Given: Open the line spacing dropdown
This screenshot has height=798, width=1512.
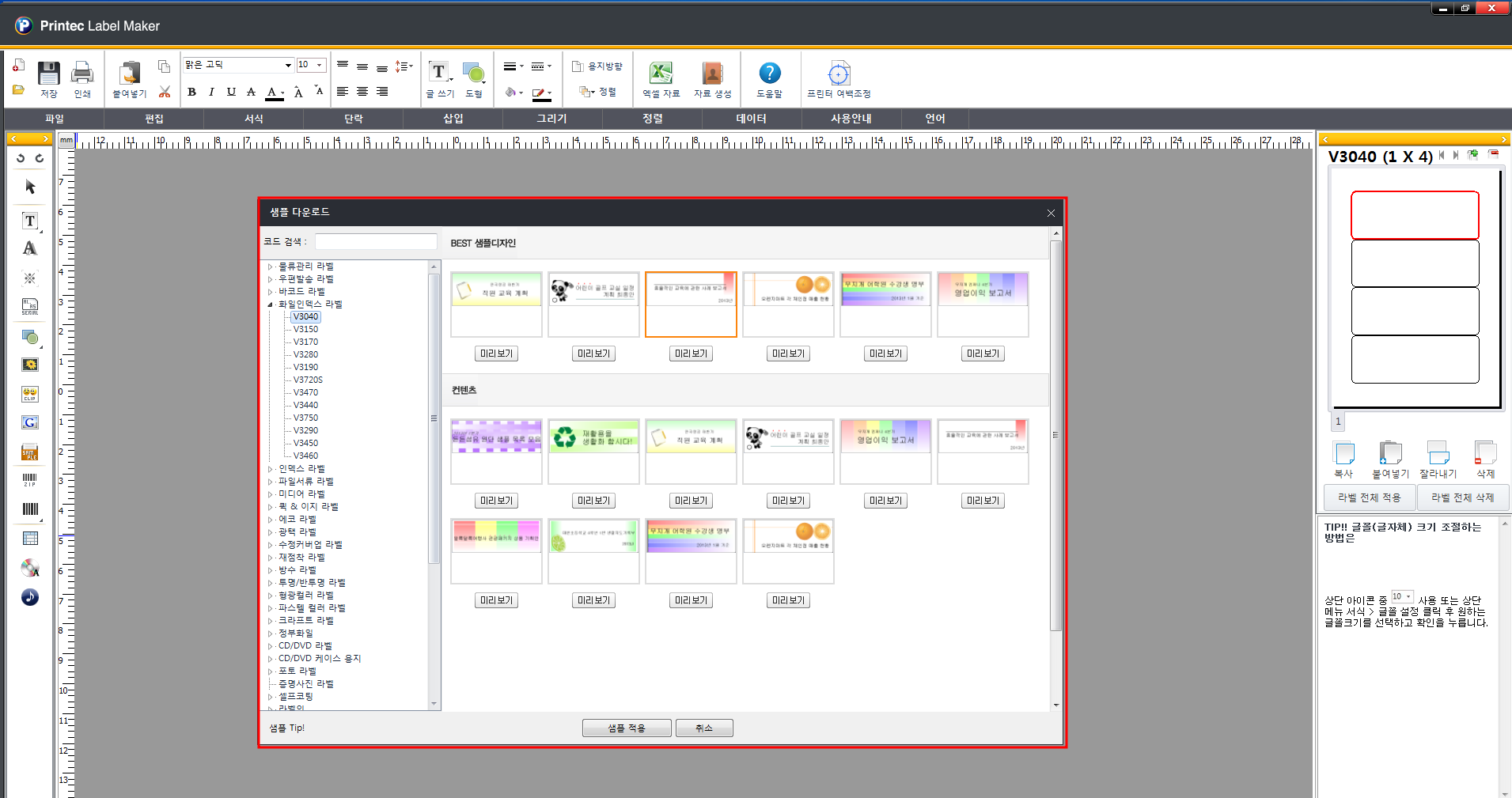Looking at the screenshot, I should [x=404, y=66].
